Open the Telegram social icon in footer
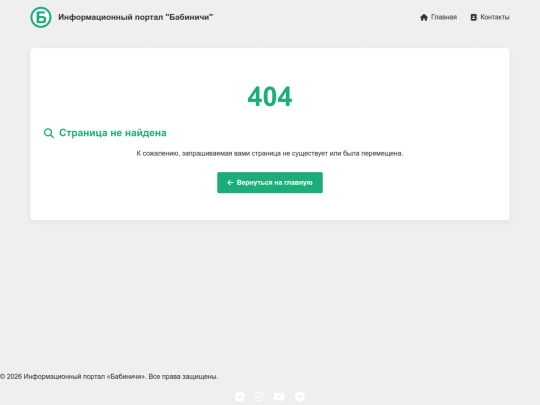Image resolution: width=540 pixels, height=405 pixels. (300, 397)
